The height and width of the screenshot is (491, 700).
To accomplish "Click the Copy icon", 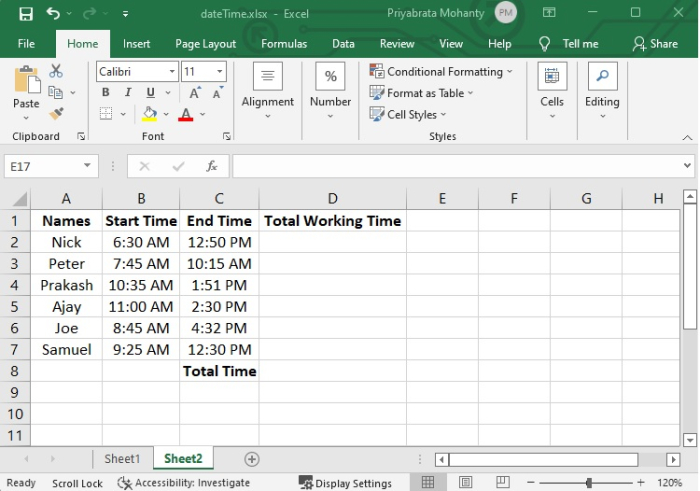I will click(x=55, y=92).
